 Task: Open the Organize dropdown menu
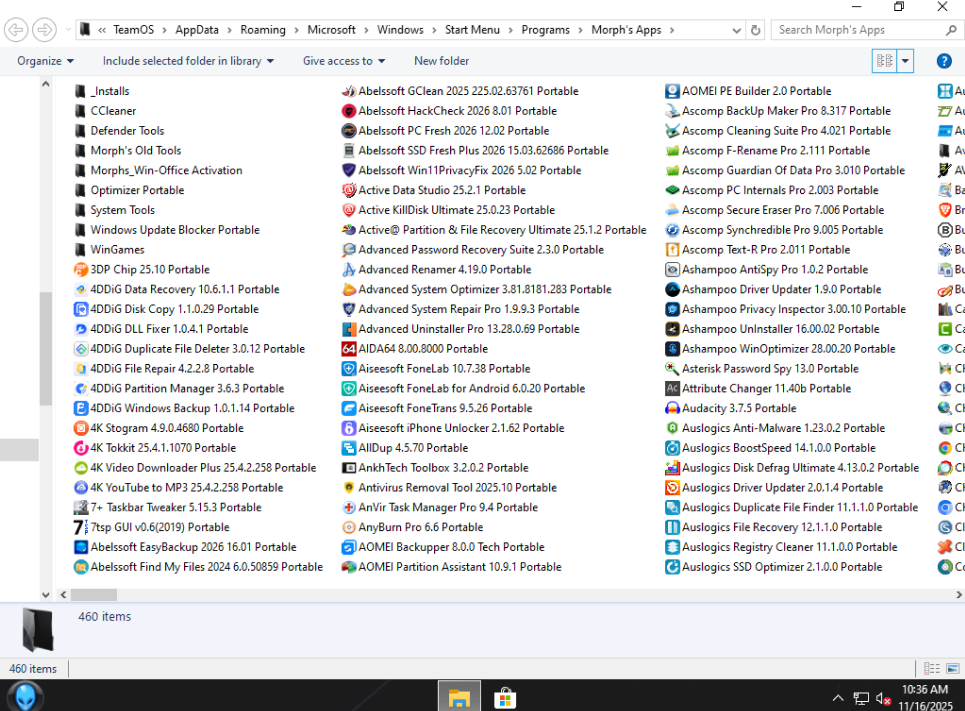(x=46, y=61)
